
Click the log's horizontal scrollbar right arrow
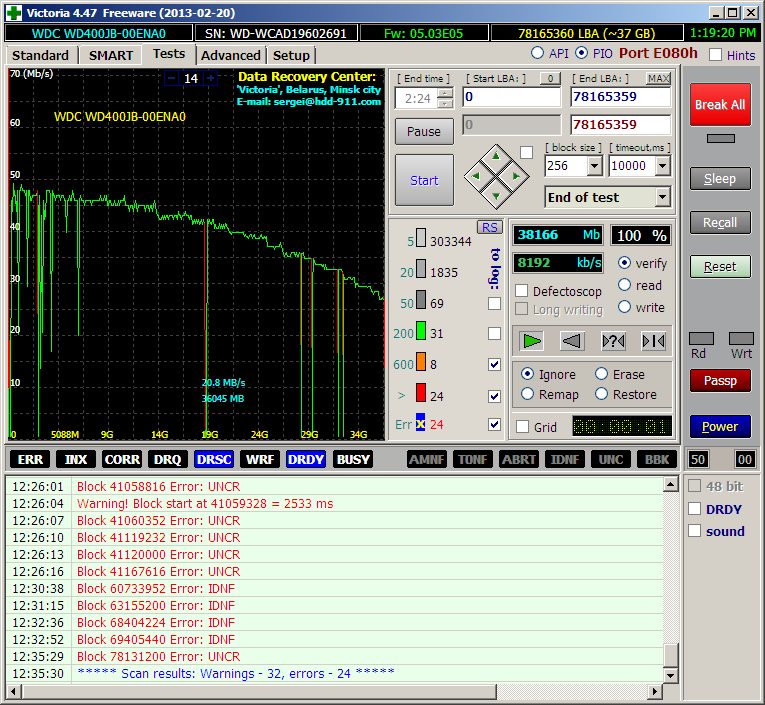pos(655,691)
